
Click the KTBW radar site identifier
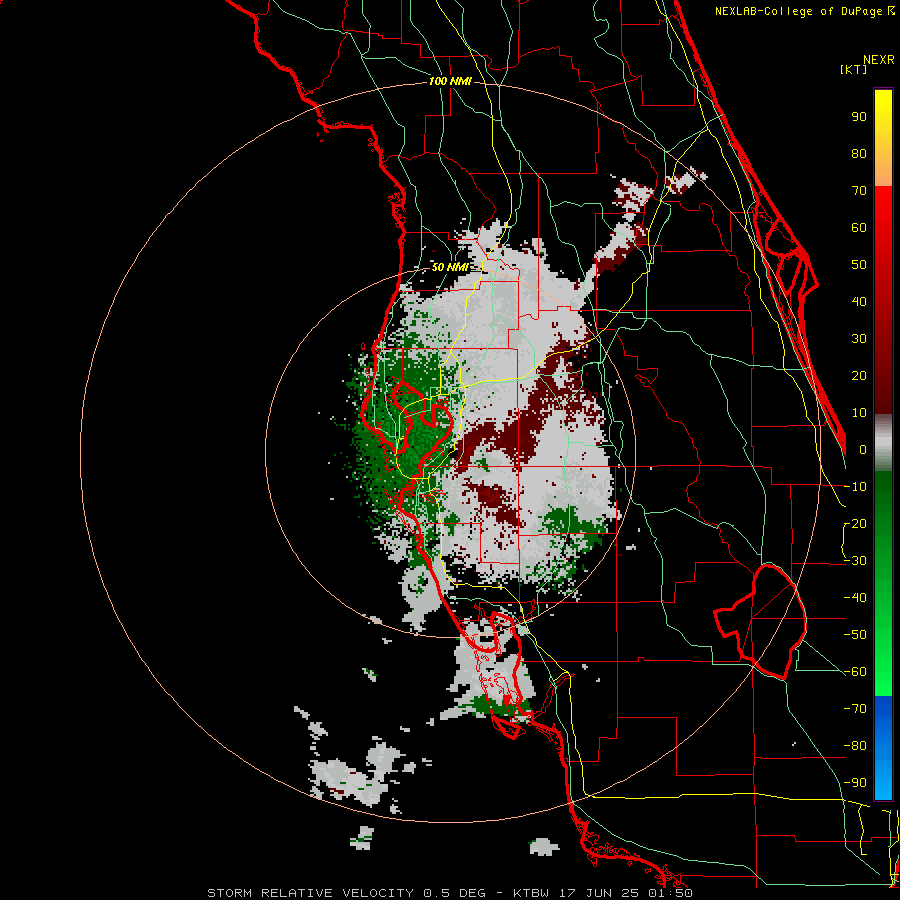pyautogui.click(x=531, y=893)
